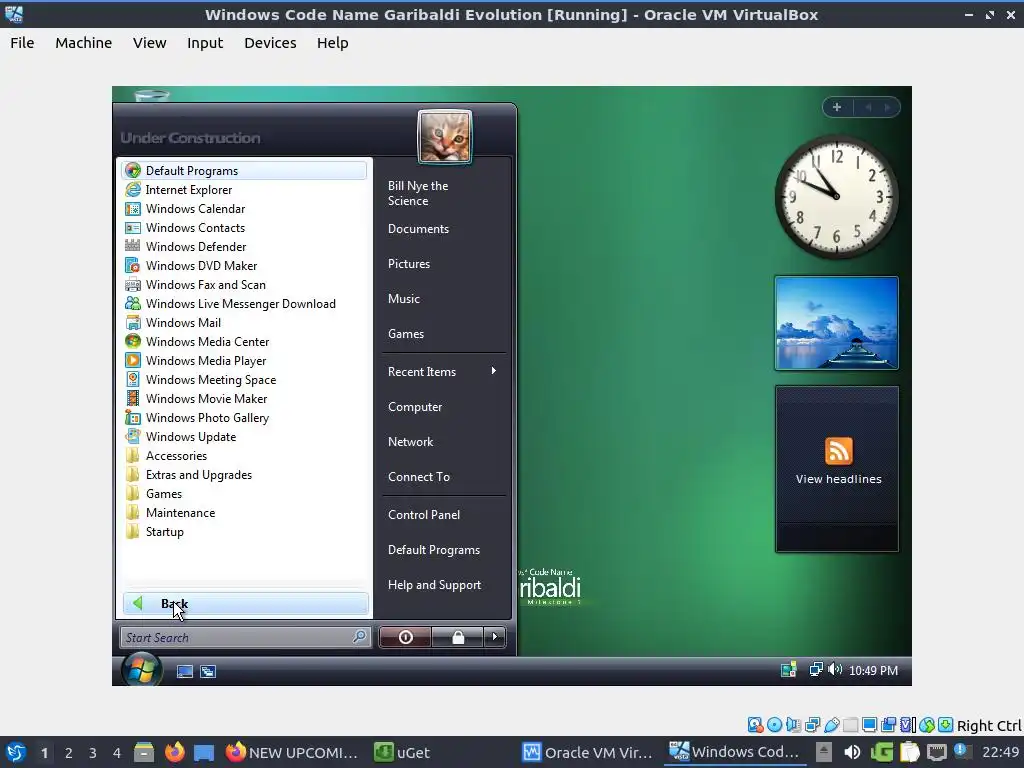Click the Show Desktop quick launch icon
The height and width of the screenshot is (768, 1024).
click(x=185, y=671)
